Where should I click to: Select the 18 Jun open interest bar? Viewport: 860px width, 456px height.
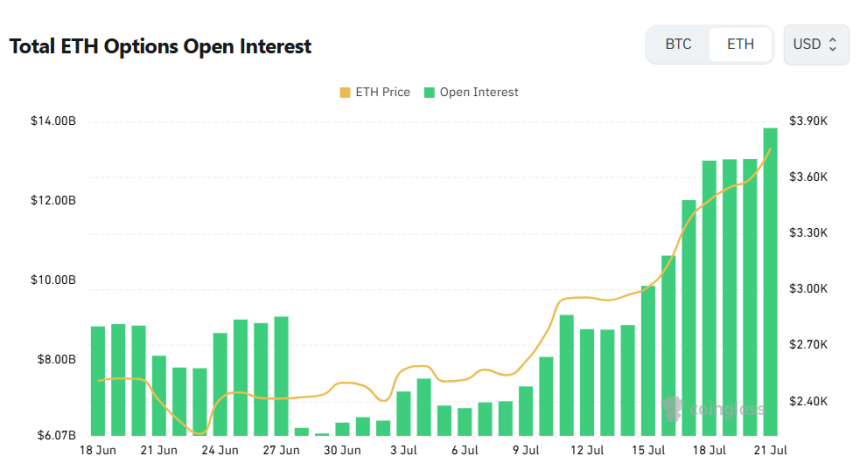[x=98, y=381]
